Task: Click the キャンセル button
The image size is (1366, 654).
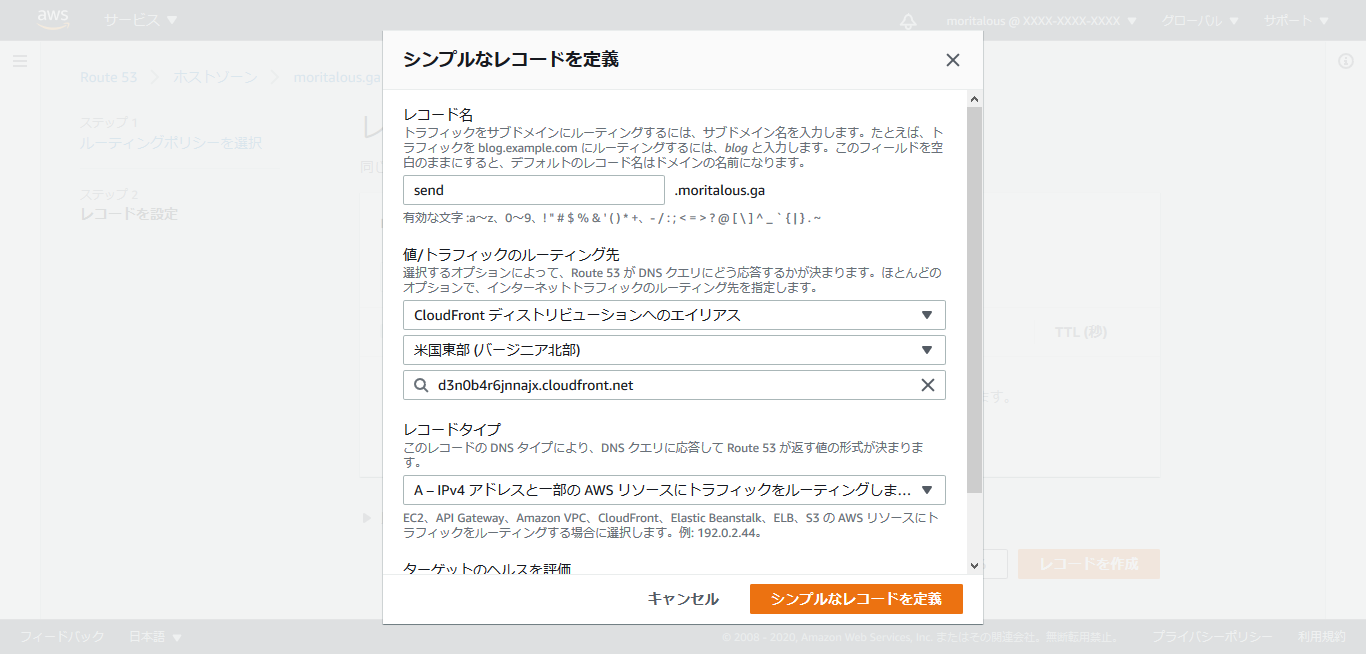Action: [x=683, y=599]
